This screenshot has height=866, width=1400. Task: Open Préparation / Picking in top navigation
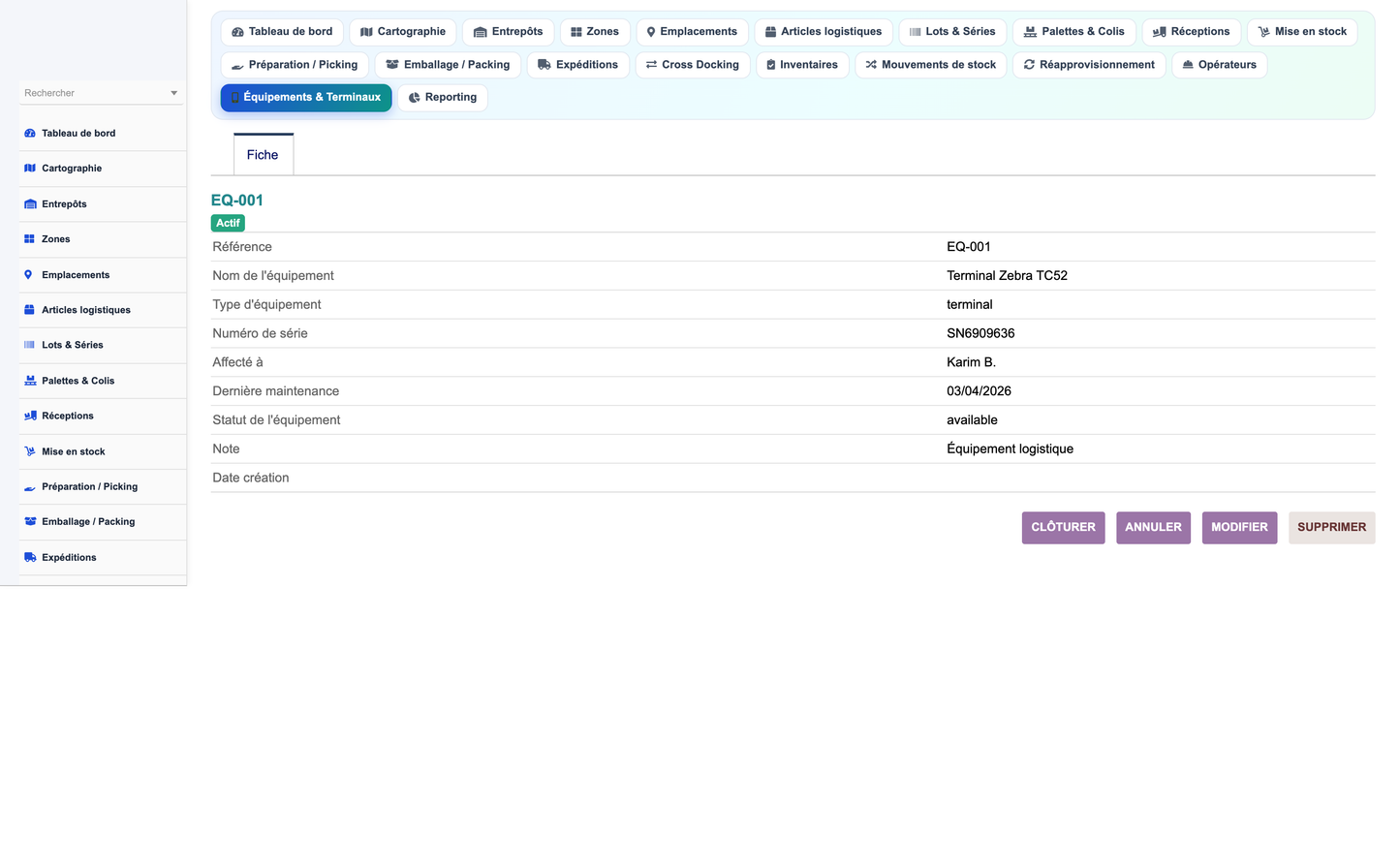point(295,65)
